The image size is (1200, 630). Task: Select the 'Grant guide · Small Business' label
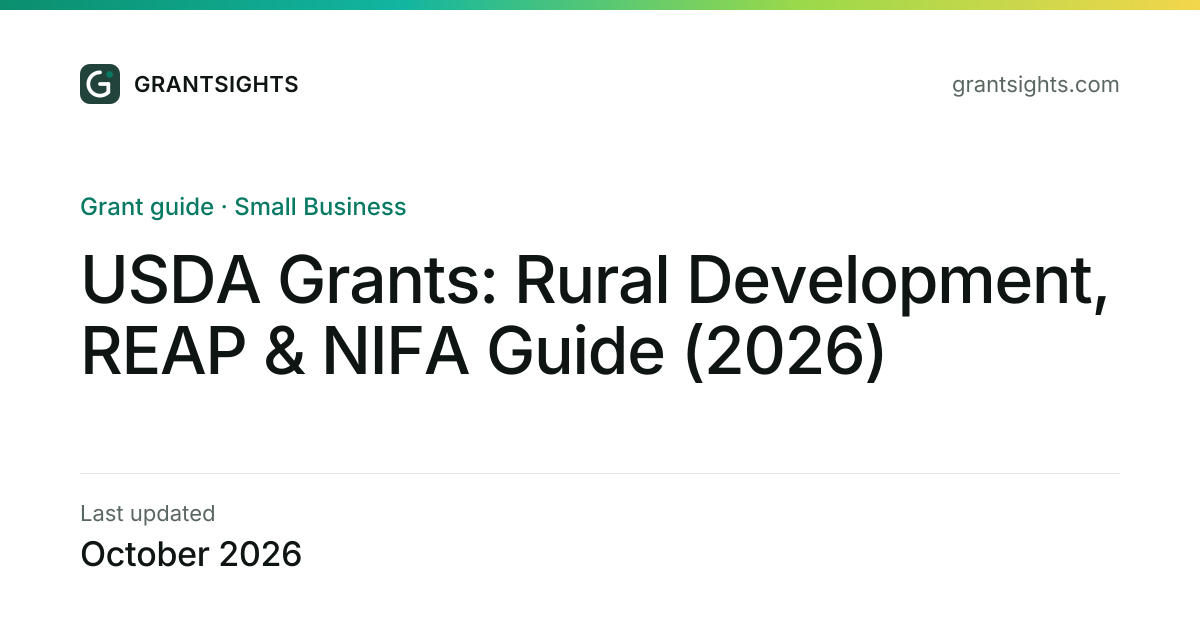pos(243,207)
